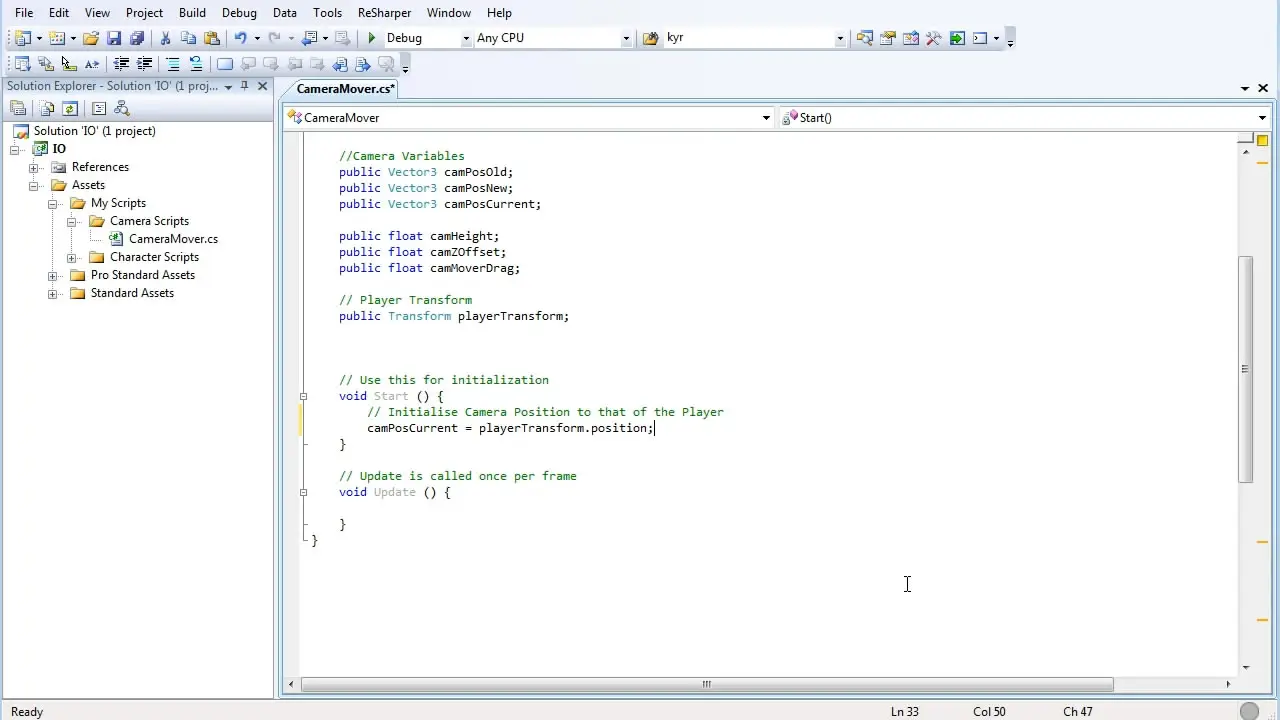Viewport: 1280px width, 720px height.
Task: Refresh the Solution Explorer tree
Action: coord(70,109)
